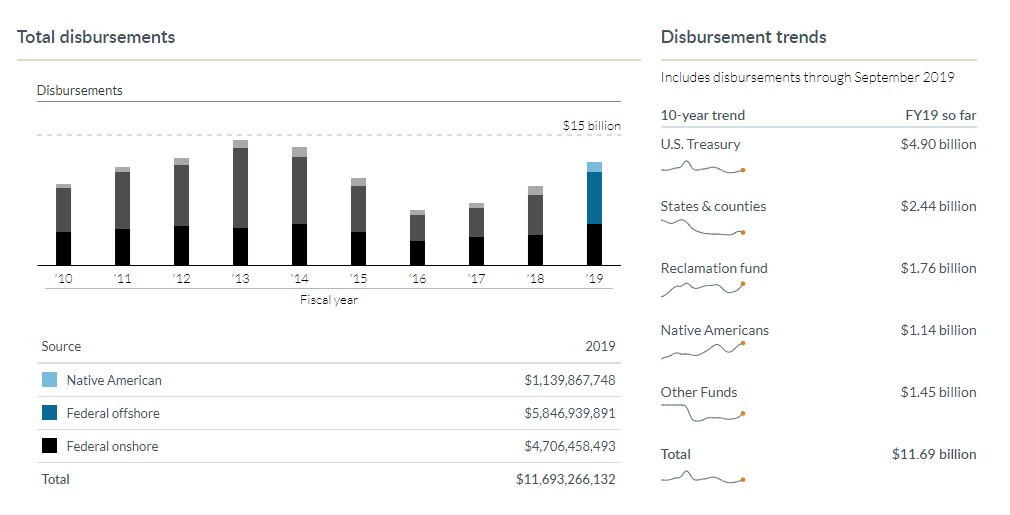Click the '10 fiscal year axis label
Viewport: 1010px width, 515px height.
coord(64,279)
